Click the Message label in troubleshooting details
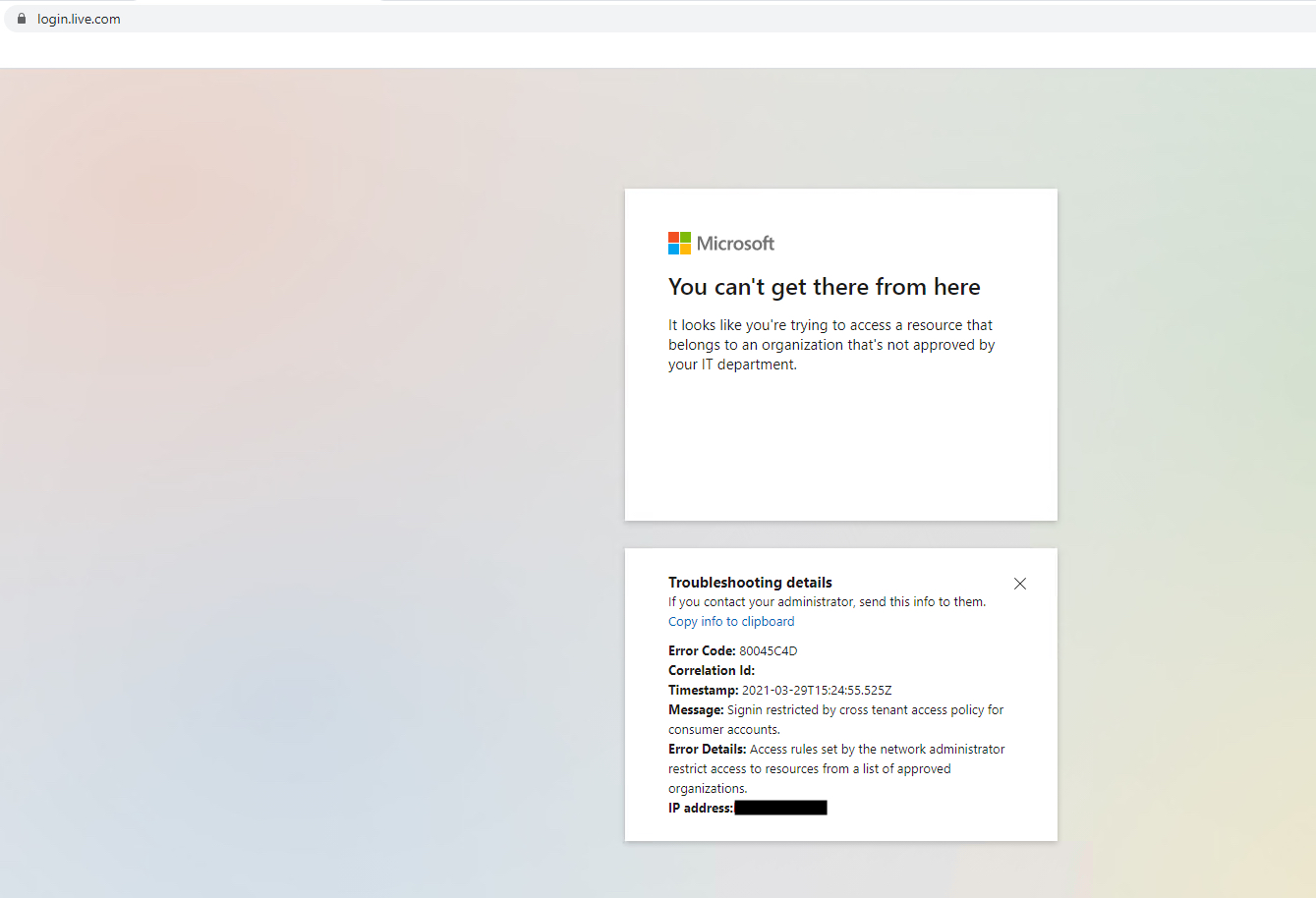 click(696, 709)
